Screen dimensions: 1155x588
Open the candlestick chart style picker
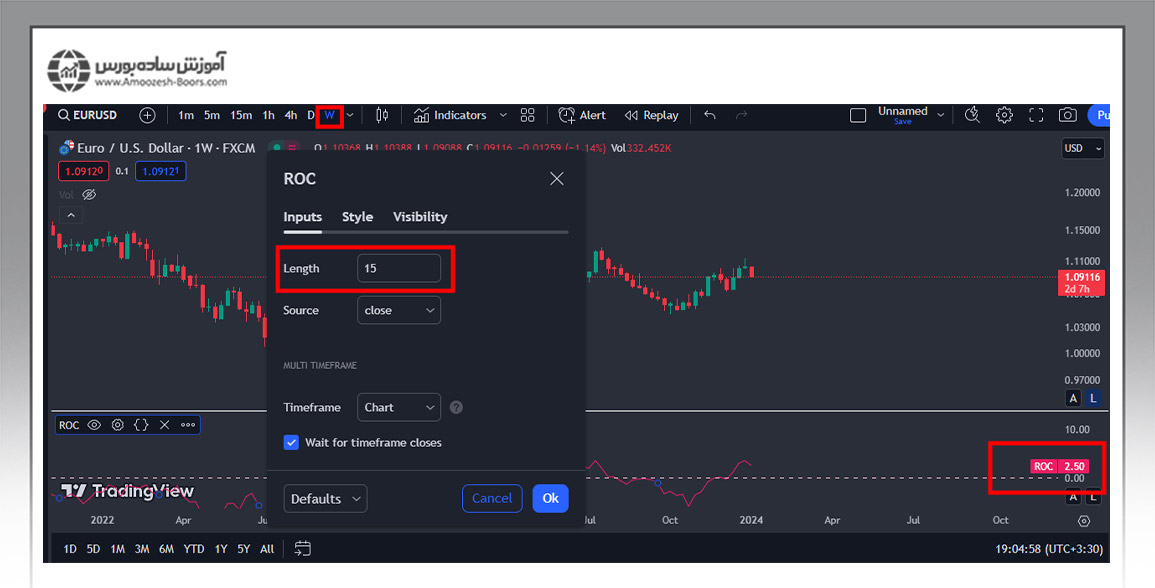pyautogui.click(x=381, y=115)
